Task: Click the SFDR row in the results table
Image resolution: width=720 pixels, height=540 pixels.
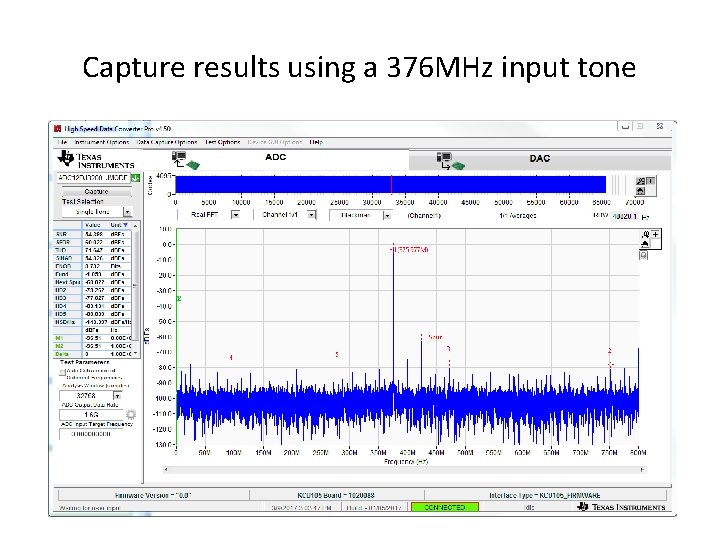Action: click(x=93, y=242)
